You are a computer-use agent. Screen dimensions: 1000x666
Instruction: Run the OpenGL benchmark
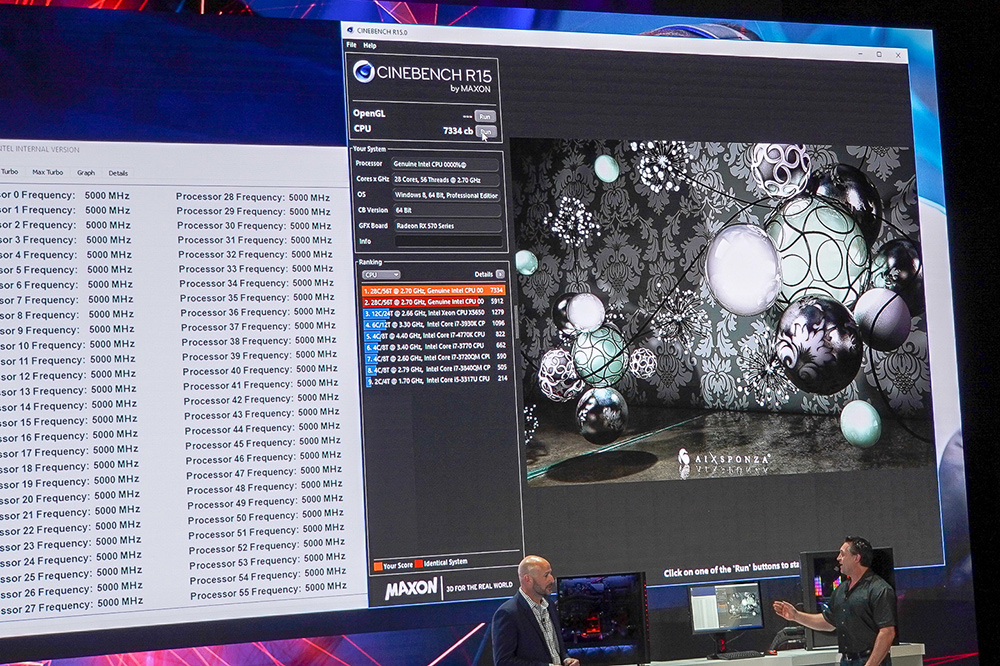click(x=485, y=117)
